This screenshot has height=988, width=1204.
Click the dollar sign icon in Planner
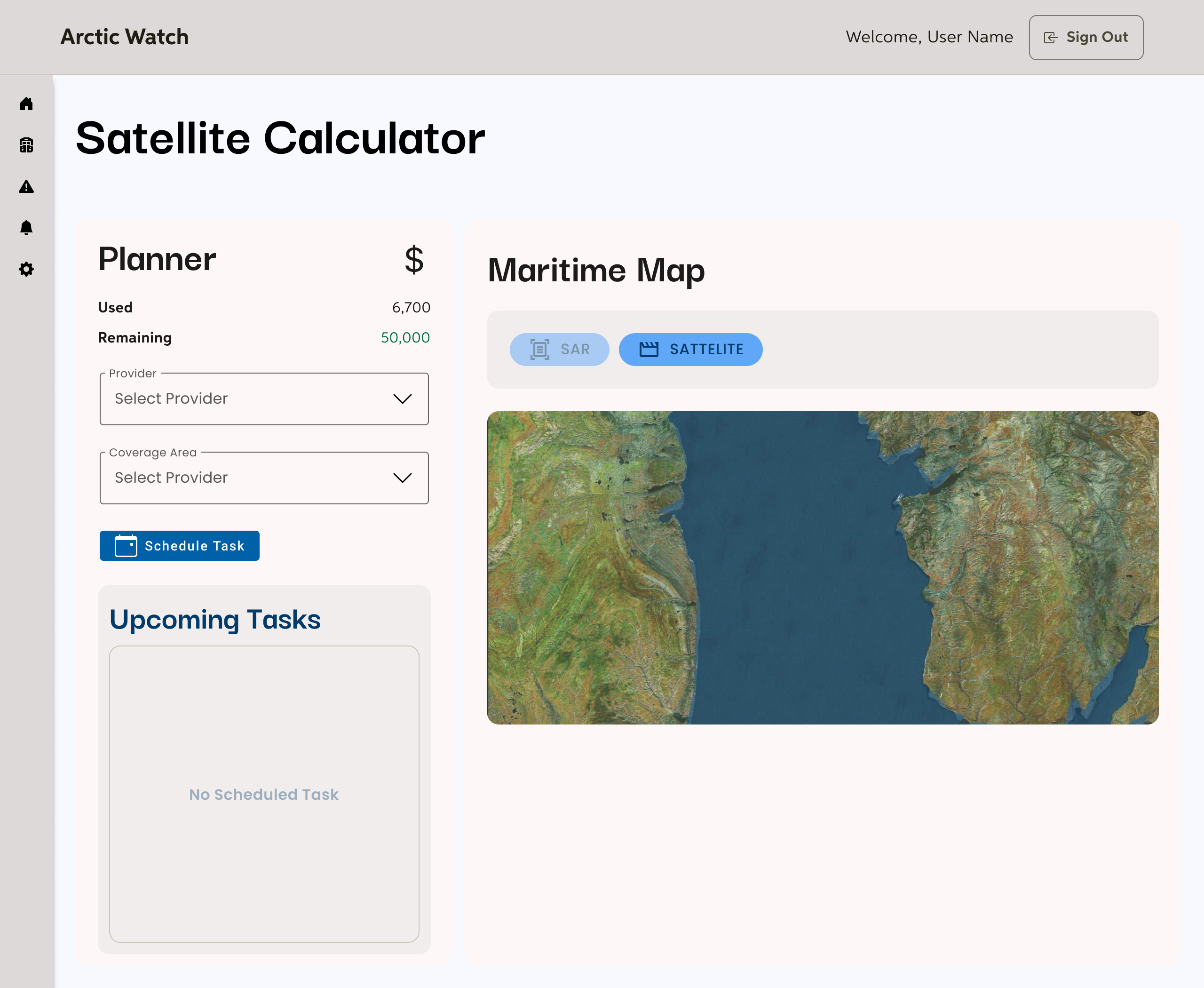[x=414, y=260]
